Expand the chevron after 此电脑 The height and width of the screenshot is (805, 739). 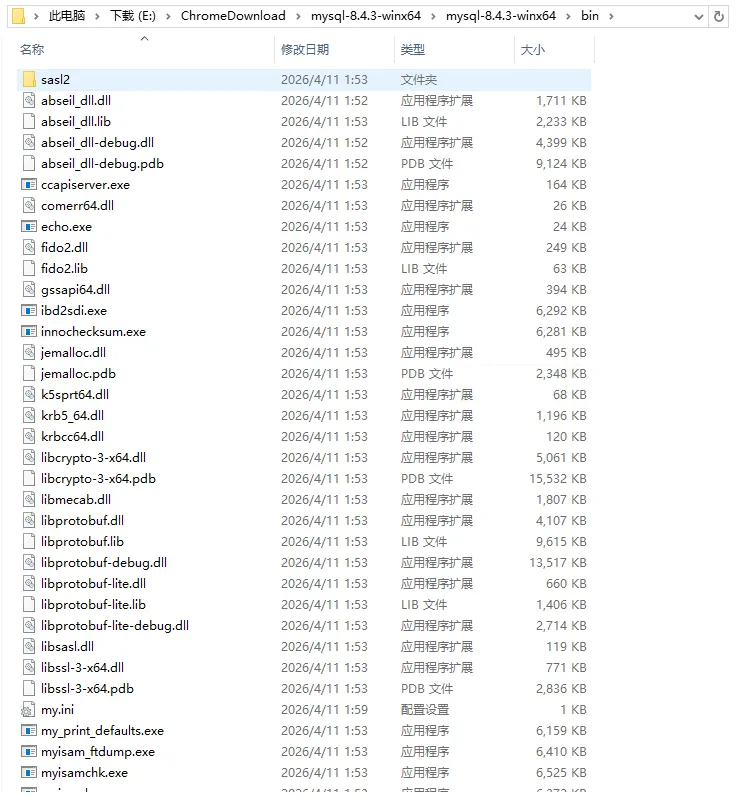pyautogui.click(x=97, y=16)
